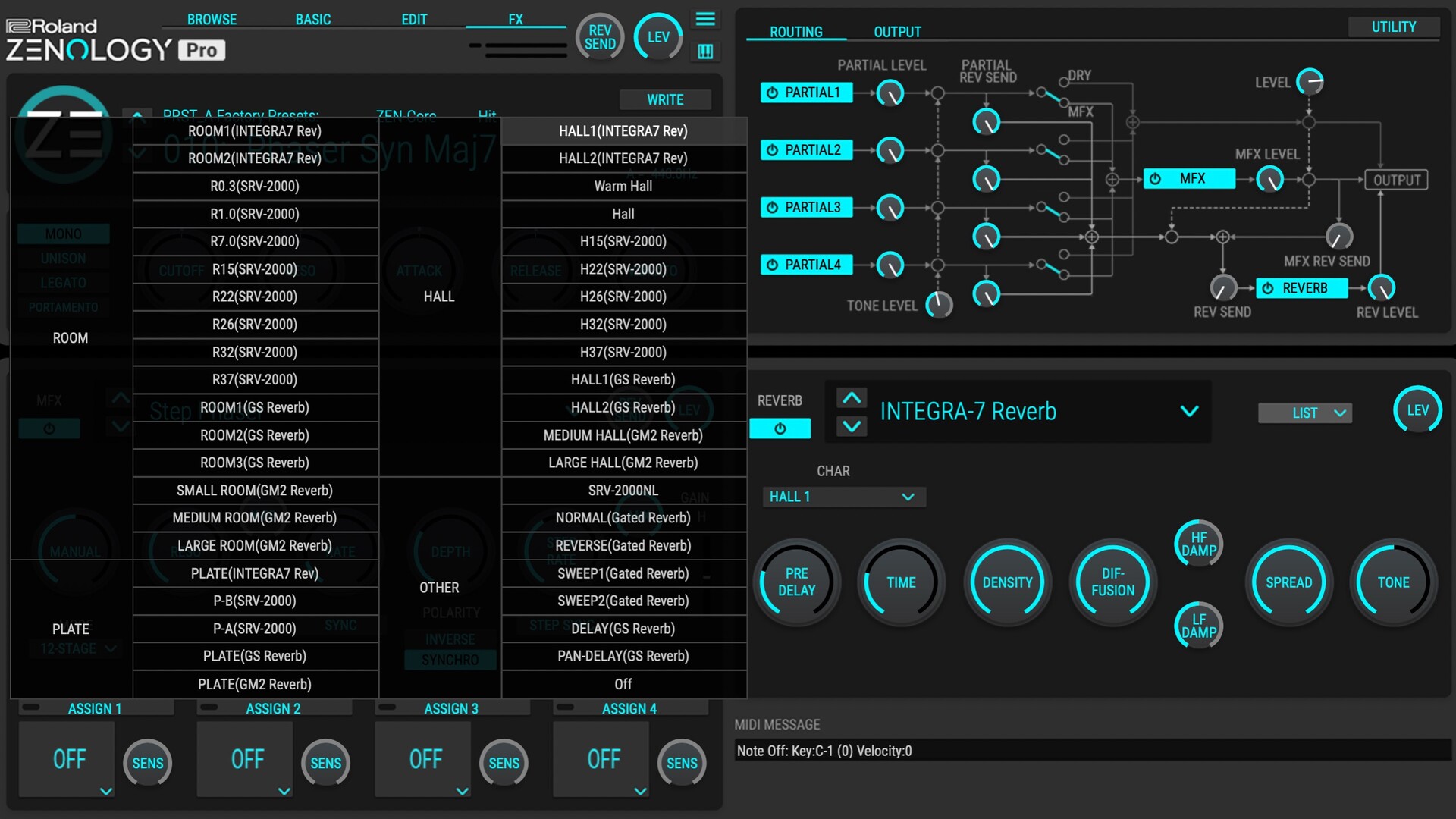Open ASSIGN 2 OFF source dropdown

245,759
